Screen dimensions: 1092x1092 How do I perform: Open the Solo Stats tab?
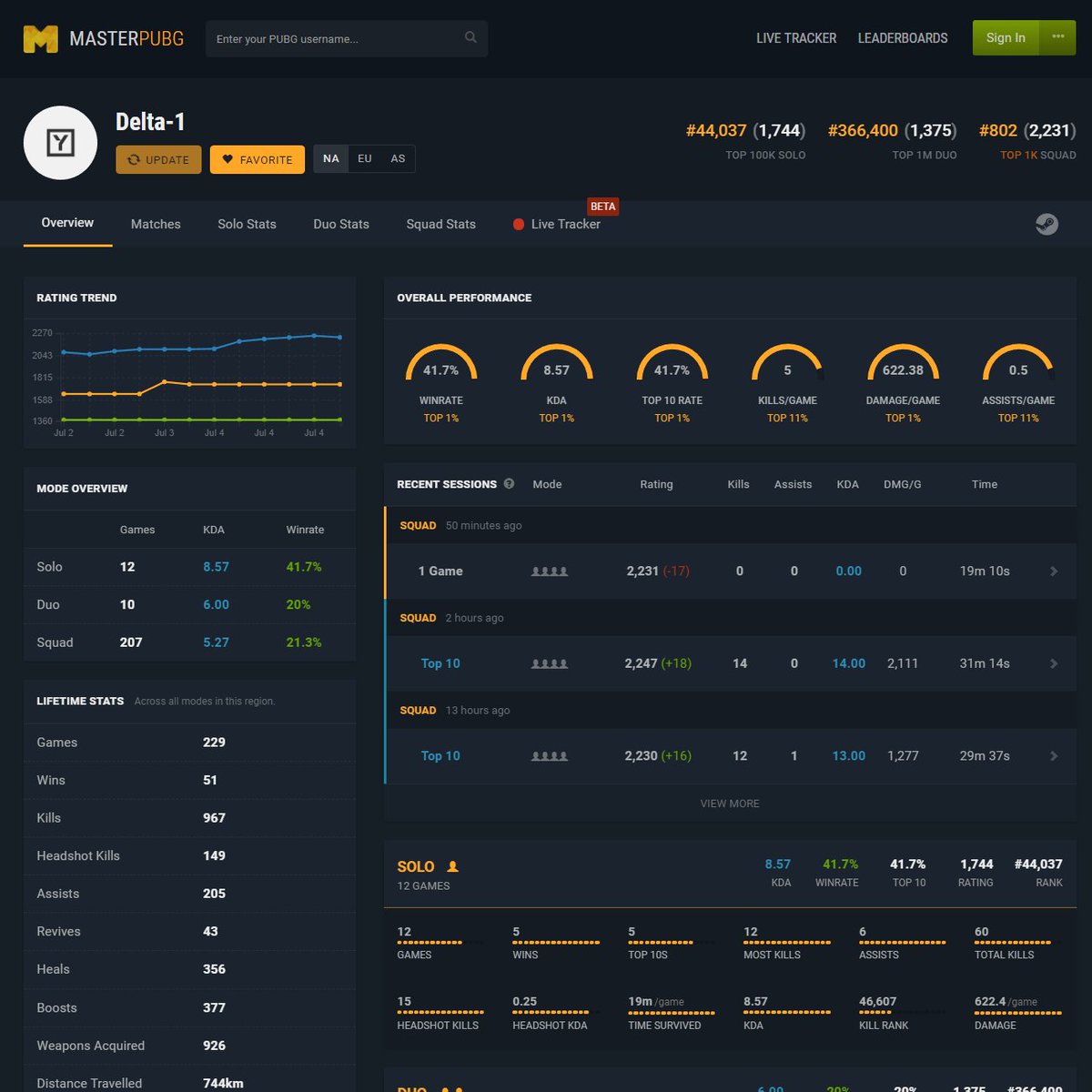(247, 224)
